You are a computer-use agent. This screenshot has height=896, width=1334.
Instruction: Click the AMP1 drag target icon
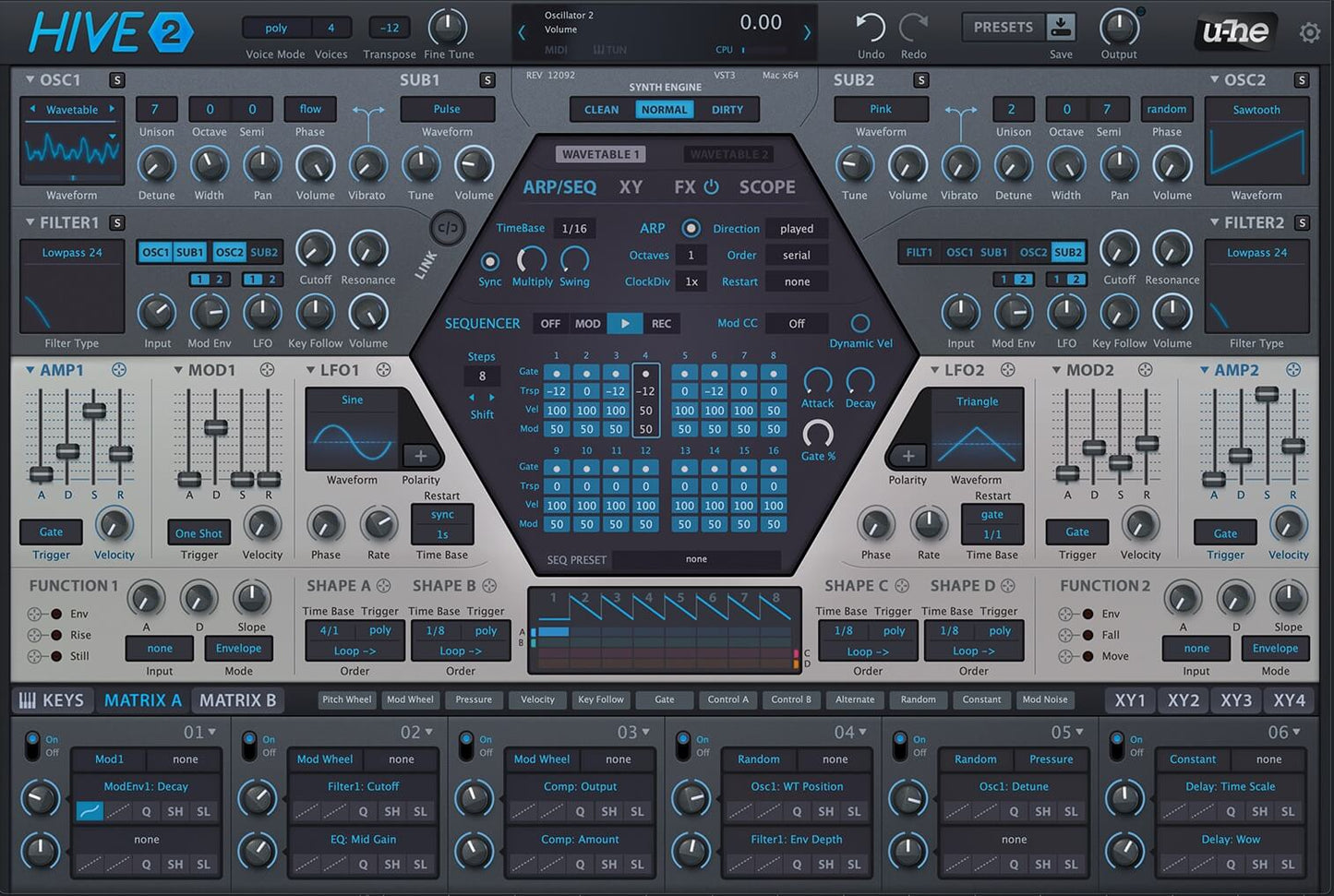tap(119, 370)
